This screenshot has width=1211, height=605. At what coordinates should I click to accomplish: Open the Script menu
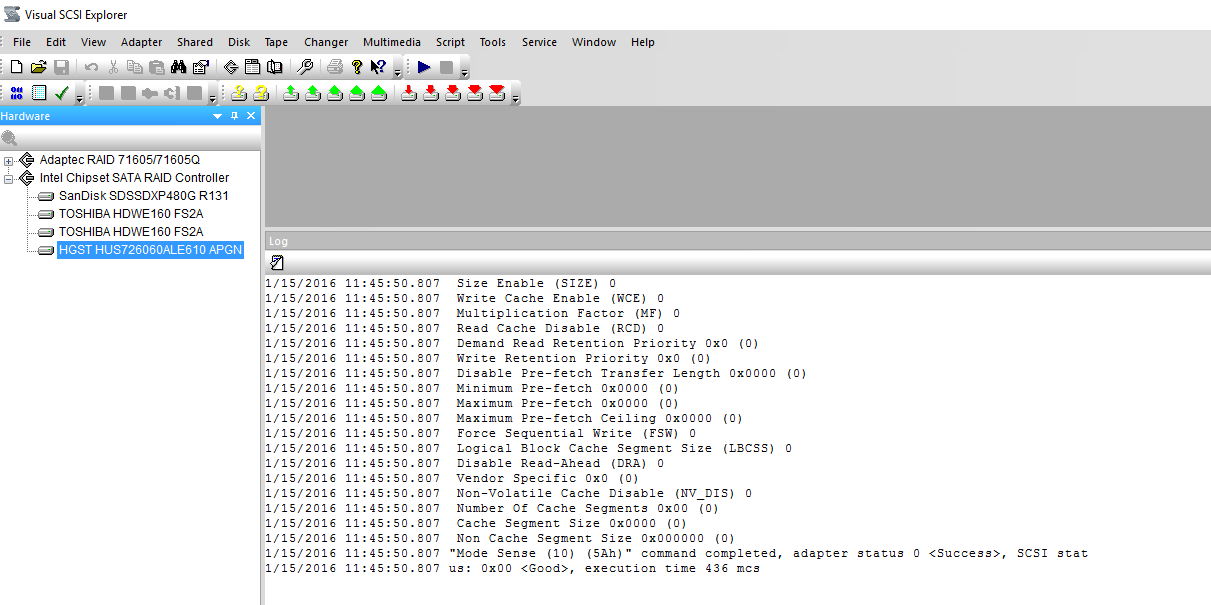(x=450, y=42)
